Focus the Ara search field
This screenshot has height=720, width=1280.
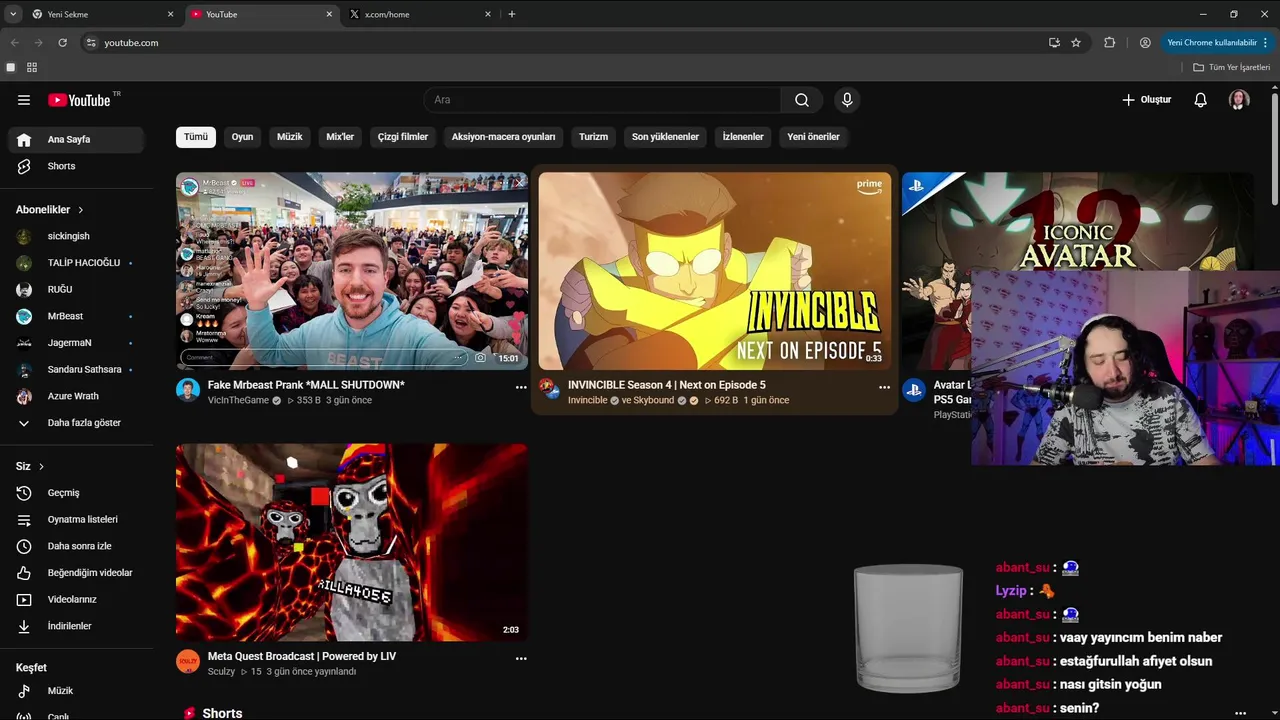(x=603, y=100)
